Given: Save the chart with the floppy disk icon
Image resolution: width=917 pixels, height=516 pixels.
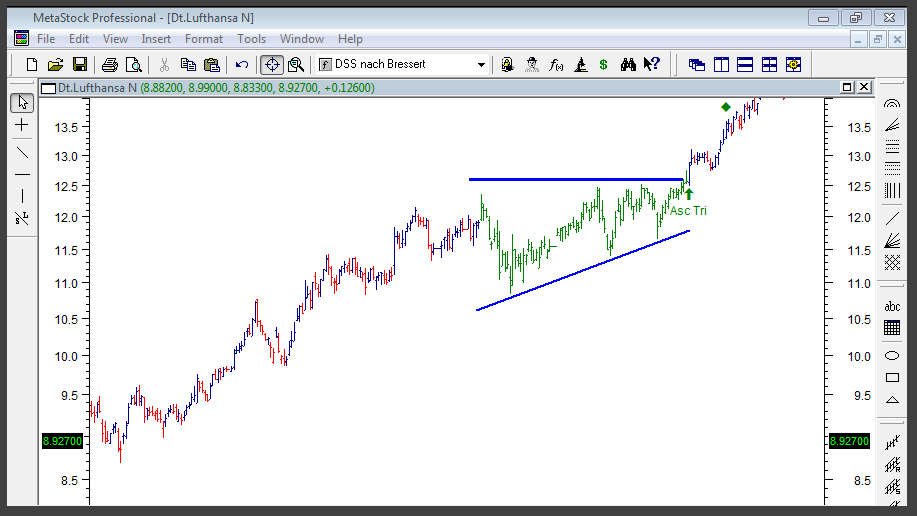Looking at the screenshot, I should pyautogui.click(x=80, y=64).
